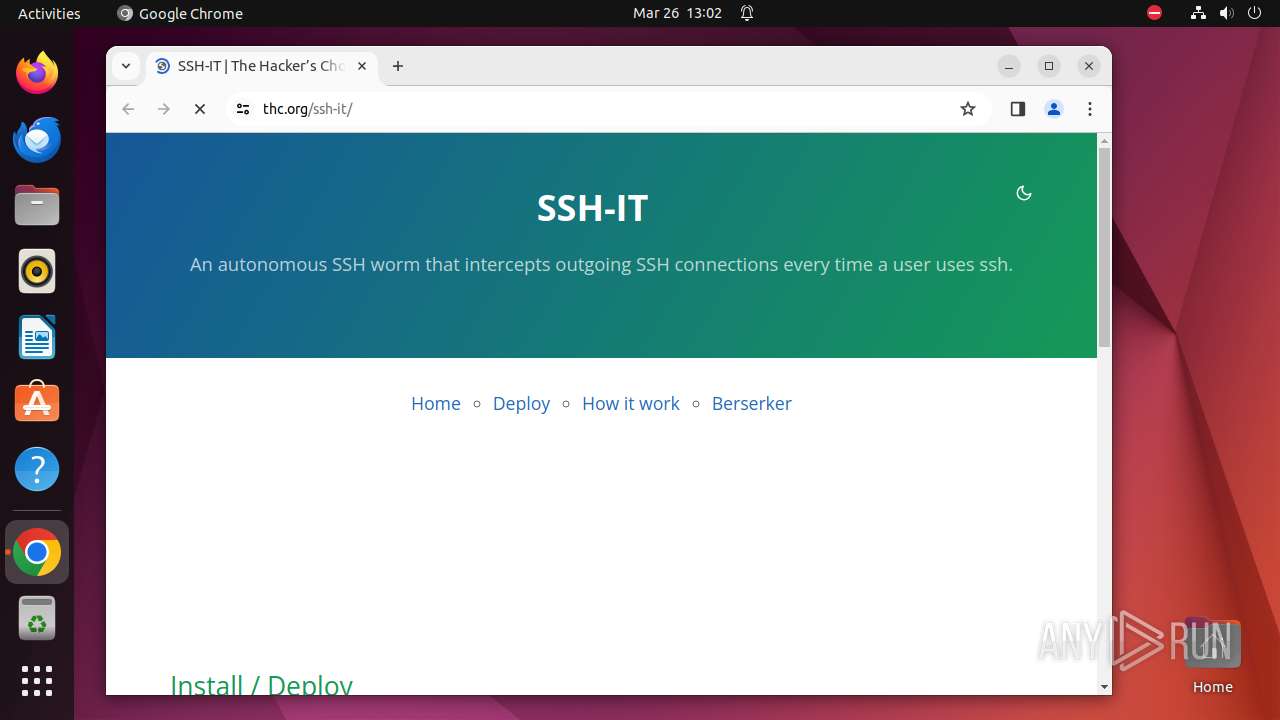Open the Trash in the dock
This screenshot has height=720, width=1280.
[x=37, y=618]
